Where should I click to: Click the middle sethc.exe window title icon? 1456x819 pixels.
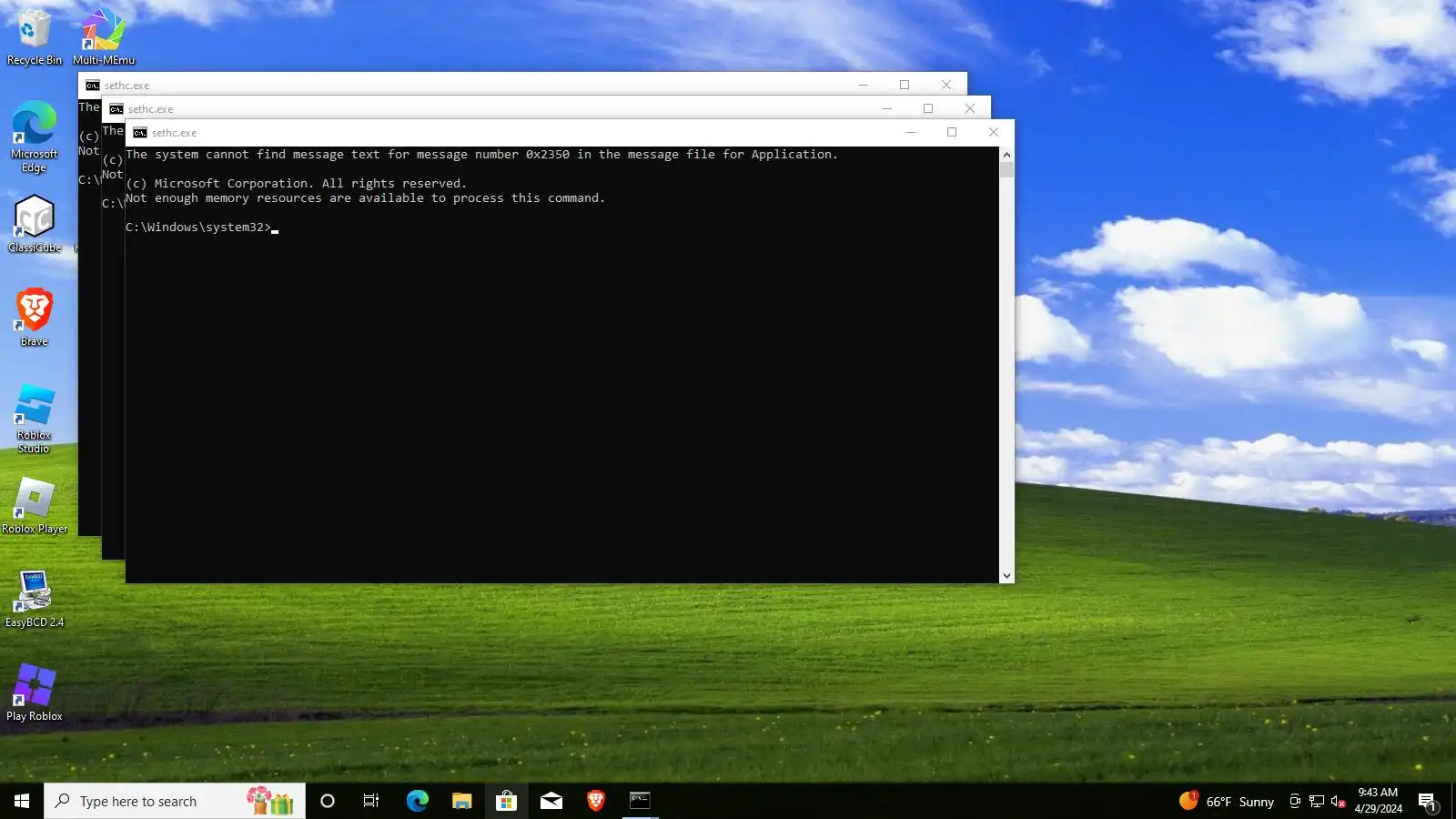(116, 109)
